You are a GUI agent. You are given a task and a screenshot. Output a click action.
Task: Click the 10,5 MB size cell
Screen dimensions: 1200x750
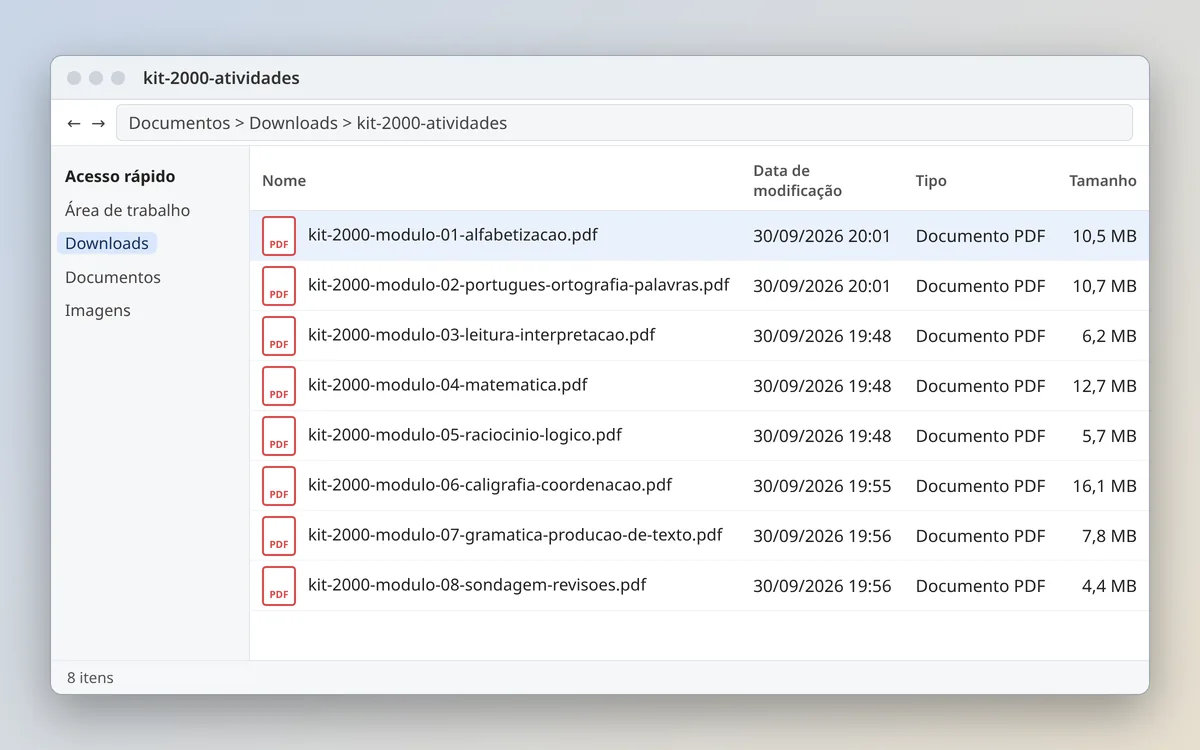(1105, 236)
